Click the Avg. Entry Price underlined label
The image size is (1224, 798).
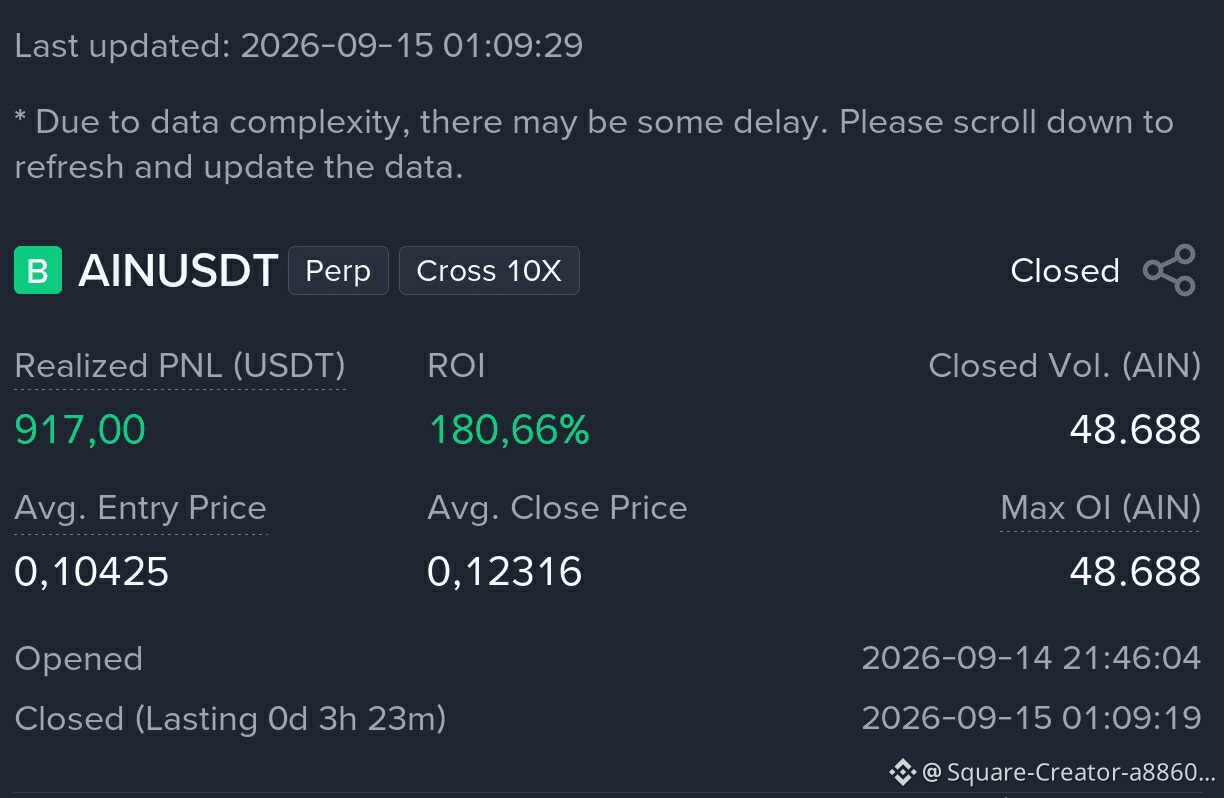click(x=141, y=508)
